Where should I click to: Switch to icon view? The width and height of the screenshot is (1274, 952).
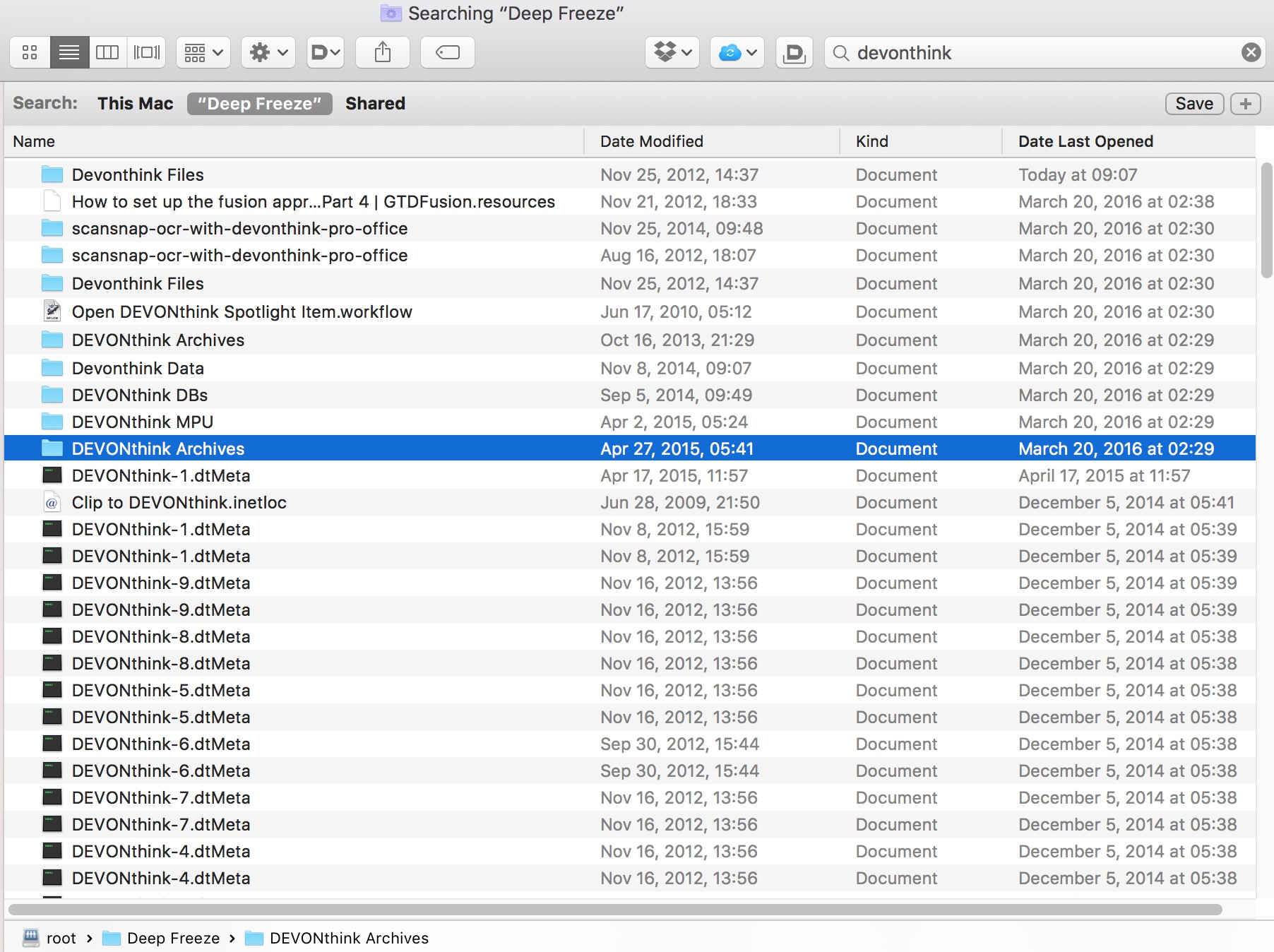click(30, 52)
